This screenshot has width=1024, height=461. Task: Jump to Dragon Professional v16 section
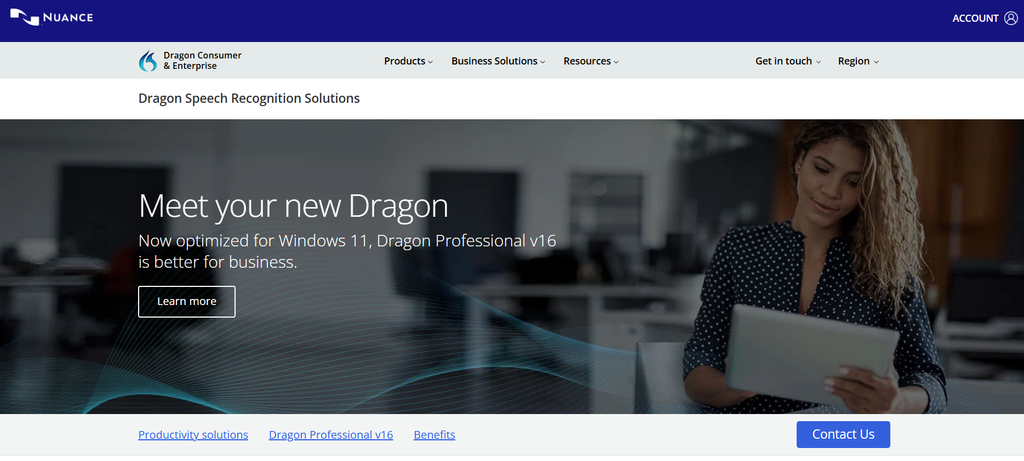pyautogui.click(x=331, y=435)
